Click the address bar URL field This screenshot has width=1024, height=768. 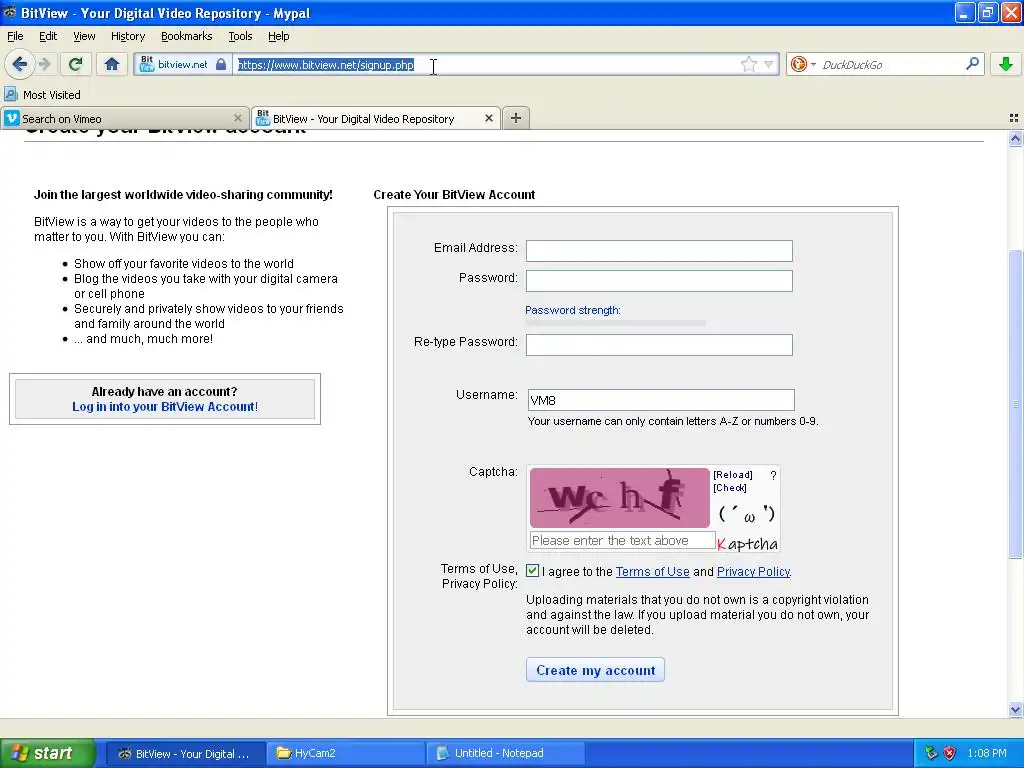pyautogui.click(x=487, y=64)
